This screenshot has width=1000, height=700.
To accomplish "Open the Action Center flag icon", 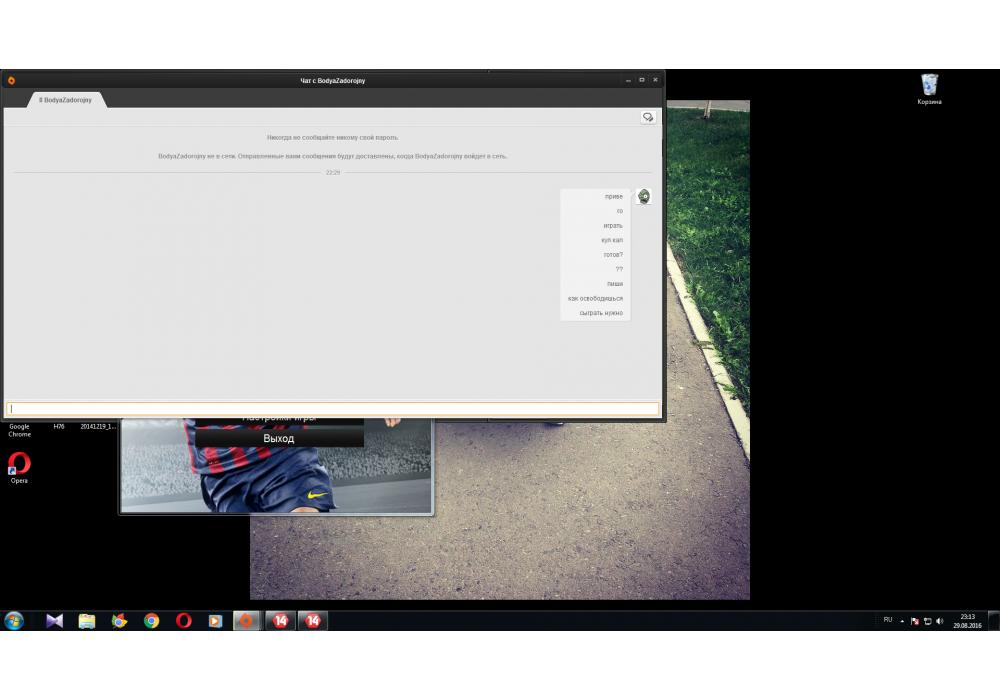I will pos(915,621).
